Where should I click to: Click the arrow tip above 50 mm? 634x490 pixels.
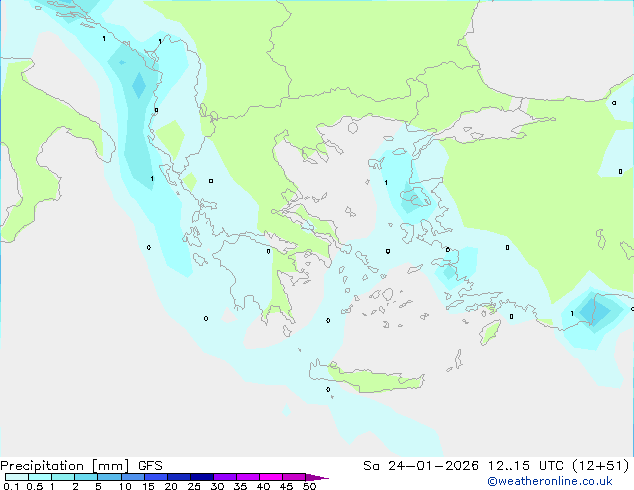[317, 477]
